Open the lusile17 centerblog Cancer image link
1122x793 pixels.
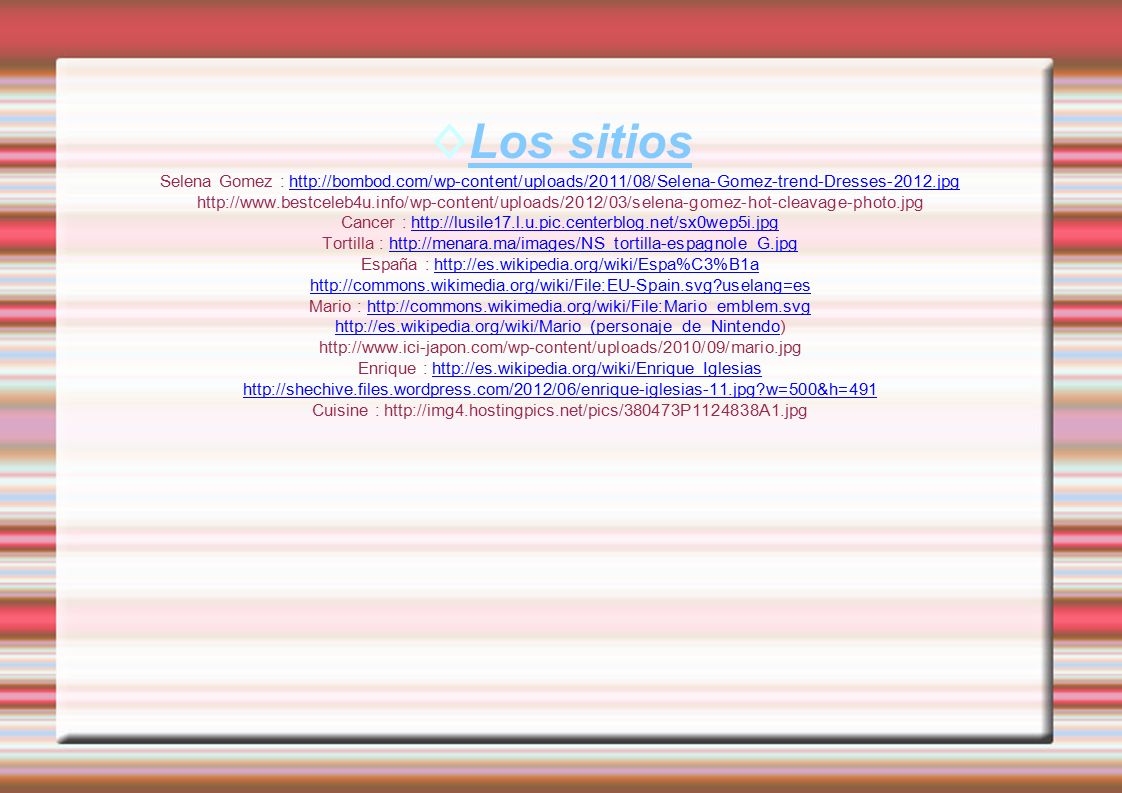[x=595, y=223]
